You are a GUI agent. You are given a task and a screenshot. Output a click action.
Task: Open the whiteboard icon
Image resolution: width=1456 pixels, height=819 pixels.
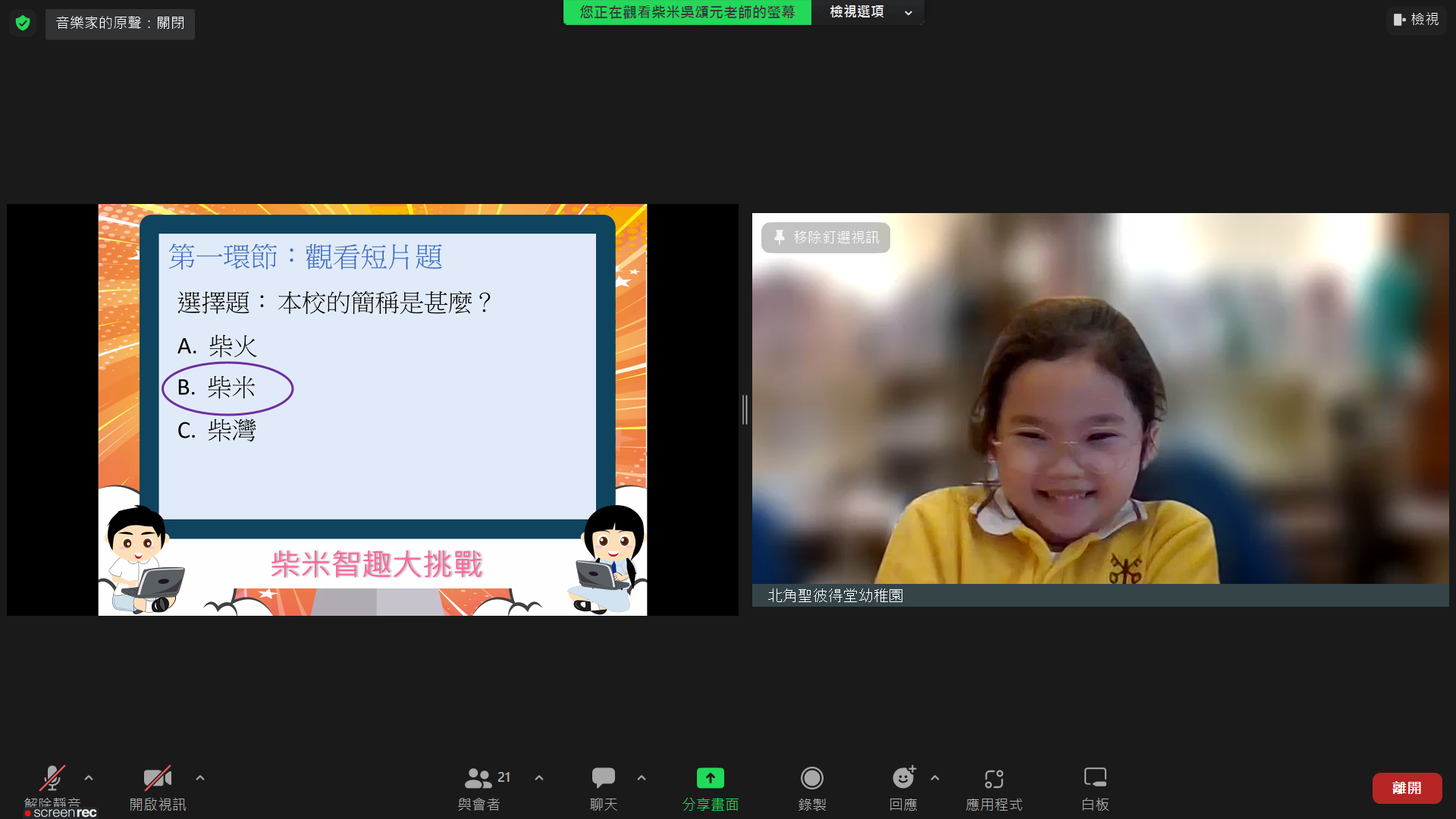pyautogui.click(x=1095, y=778)
